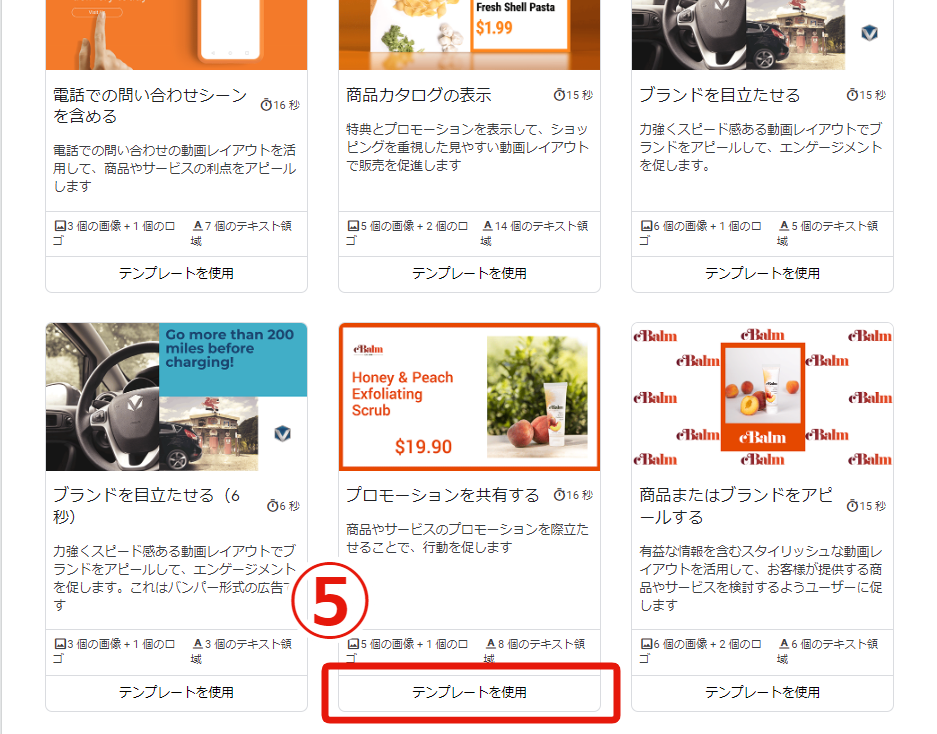This screenshot has width=937, height=734.
Task: Click the Go more than 200 miles thumbnail
Action: pyautogui.click(x=176, y=397)
